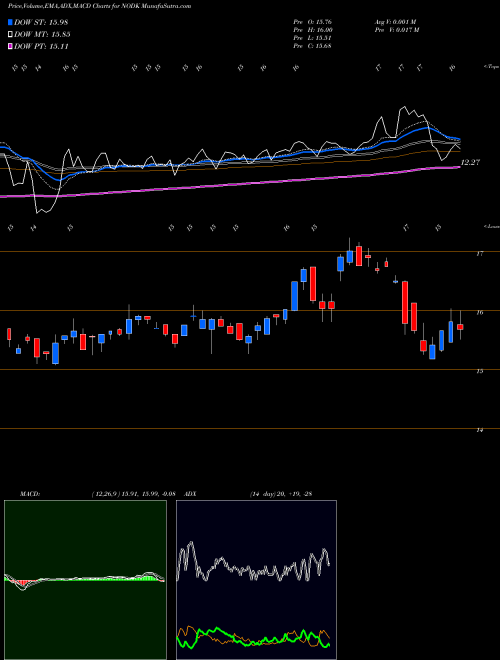Click the 'MACD:' panel heading

(x=29, y=494)
